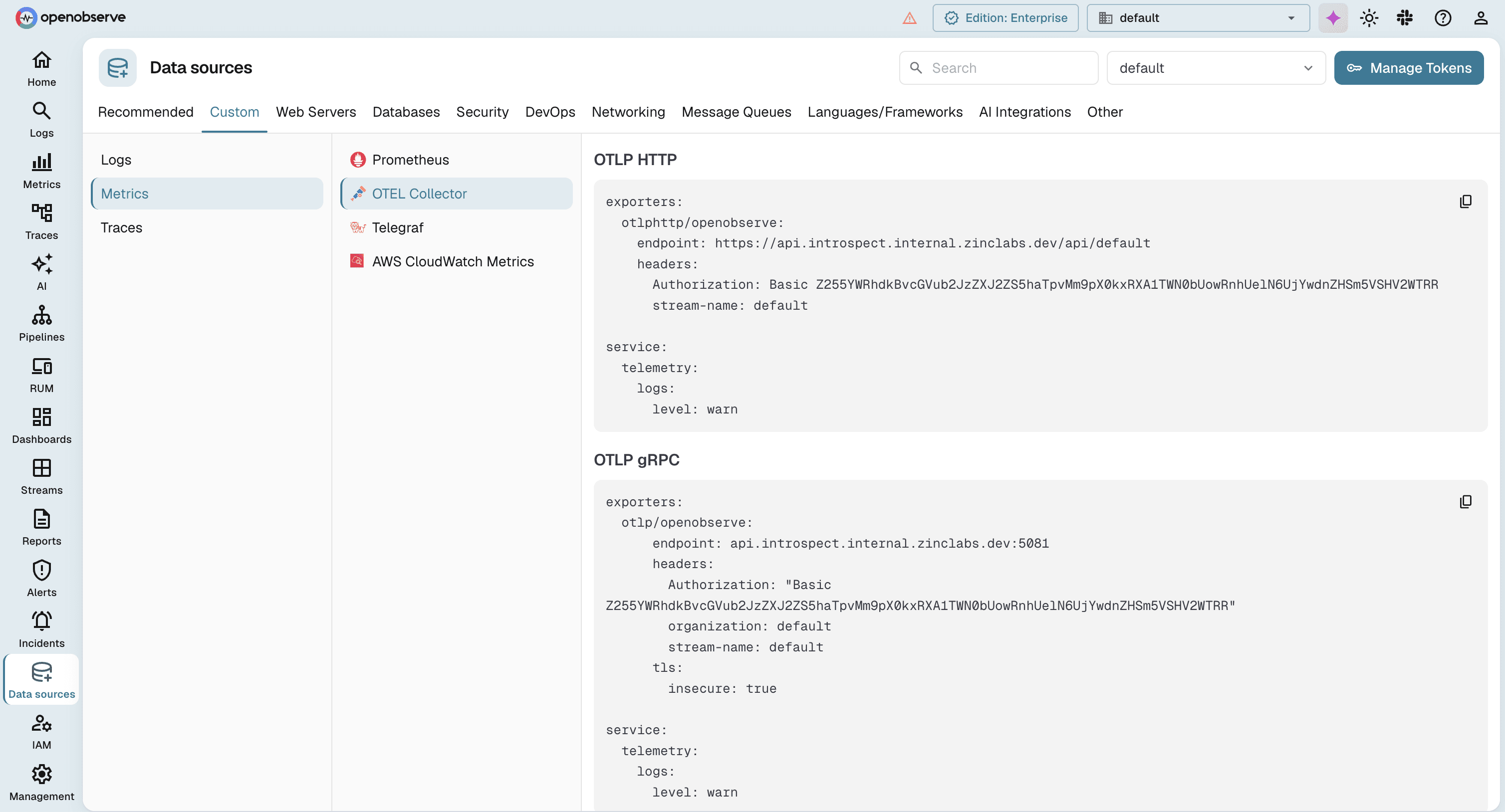
Task: Switch to the Other tab
Action: coord(1104,112)
